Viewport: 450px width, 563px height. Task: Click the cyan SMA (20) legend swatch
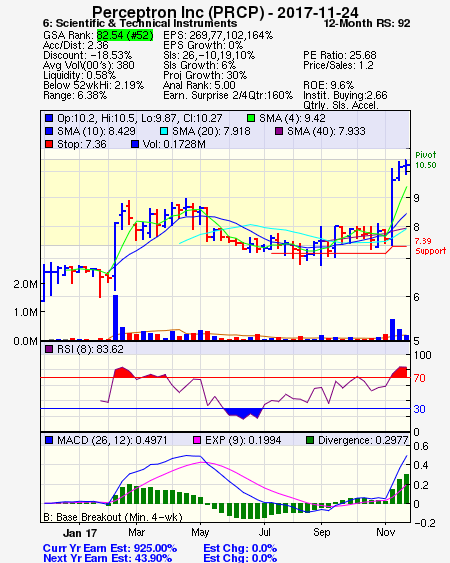click(x=164, y=131)
